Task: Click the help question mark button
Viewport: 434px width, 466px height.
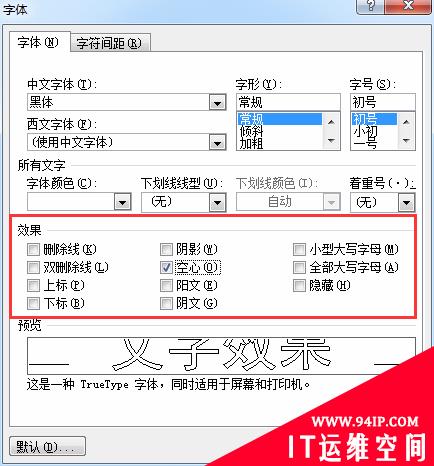Action: pyautogui.click(x=370, y=6)
